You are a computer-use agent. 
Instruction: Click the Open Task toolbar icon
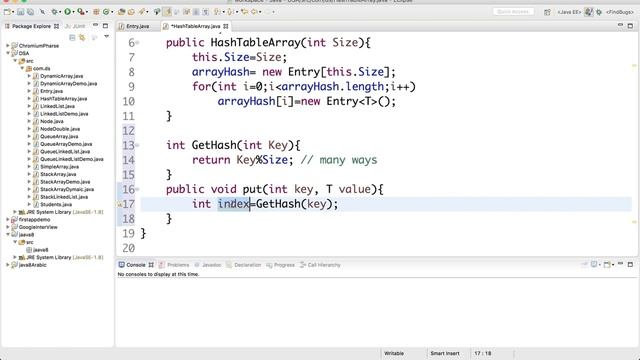pyautogui.click(x=131, y=12)
